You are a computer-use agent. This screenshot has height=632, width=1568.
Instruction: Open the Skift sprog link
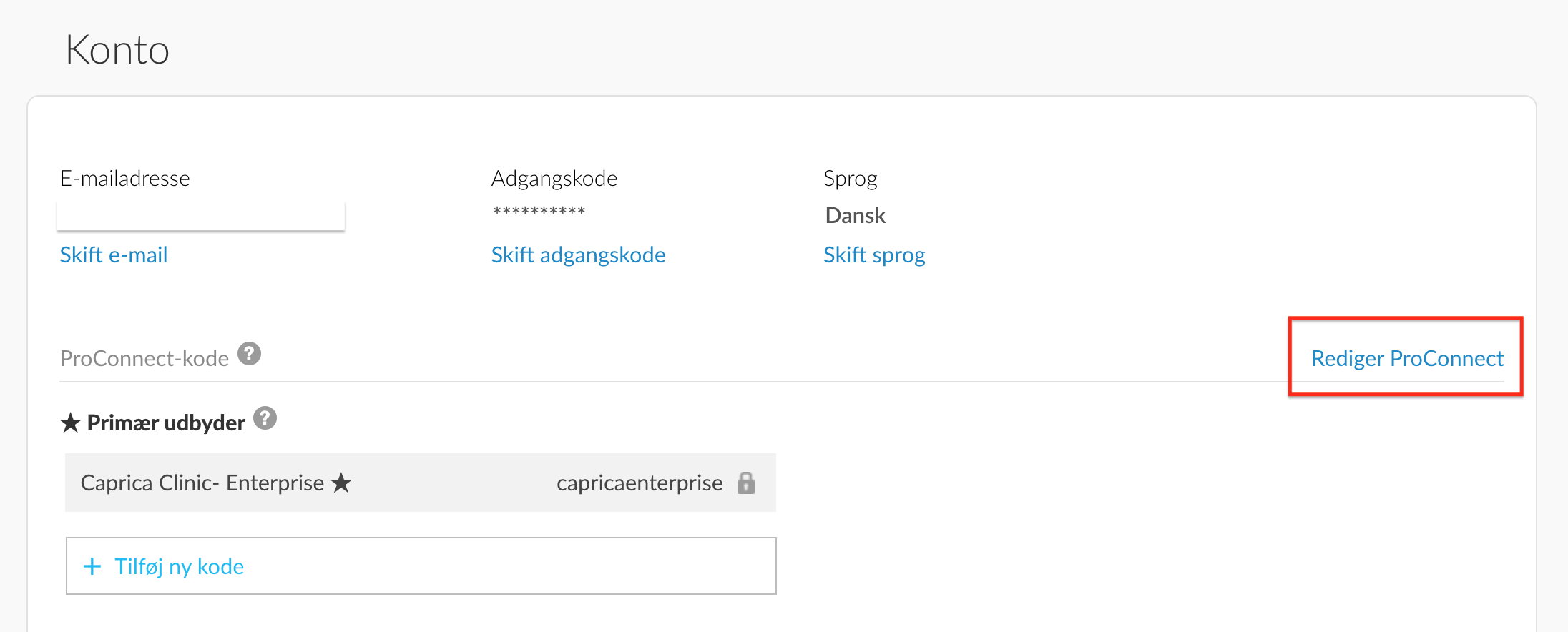[874, 255]
